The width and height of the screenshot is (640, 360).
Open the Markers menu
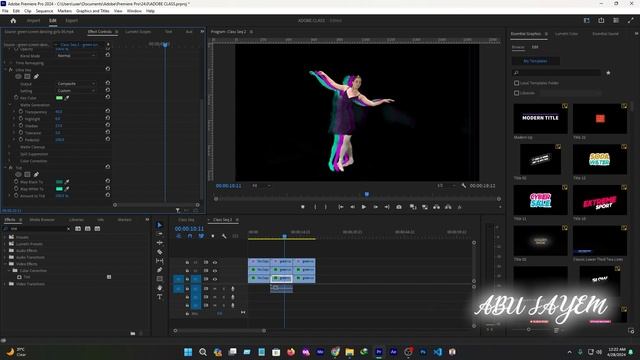pyautogui.click(x=64, y=11)
